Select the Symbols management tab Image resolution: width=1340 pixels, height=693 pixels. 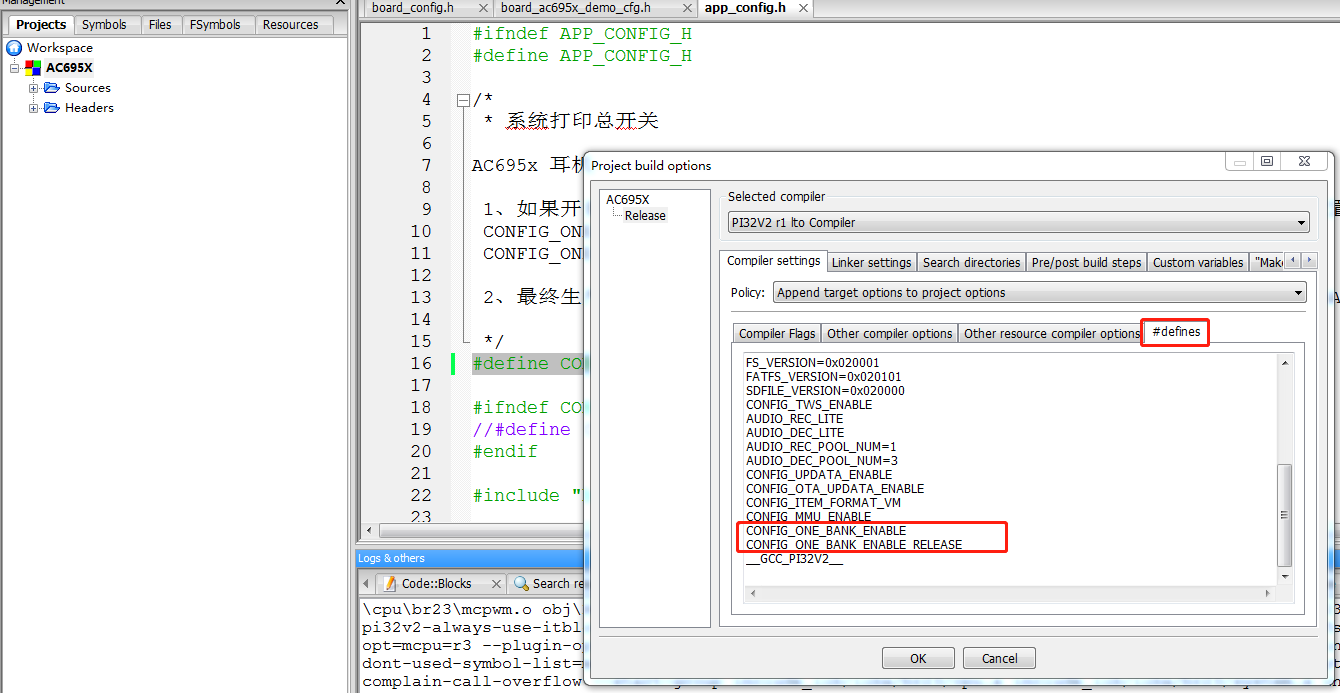[104, 25]
